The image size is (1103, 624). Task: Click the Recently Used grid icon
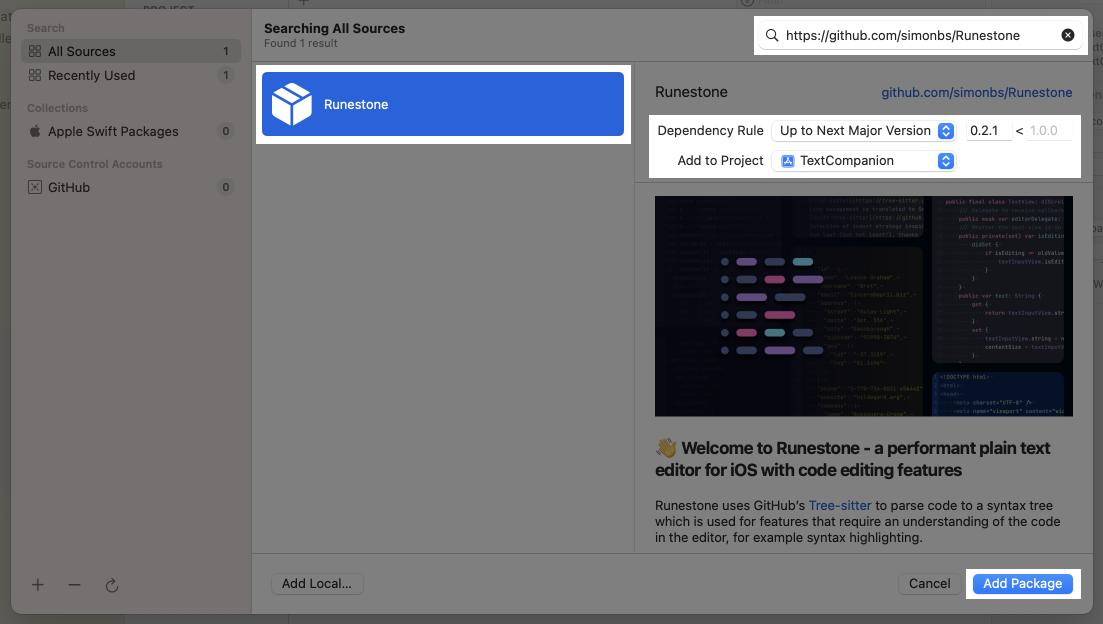tap(36, 75)
